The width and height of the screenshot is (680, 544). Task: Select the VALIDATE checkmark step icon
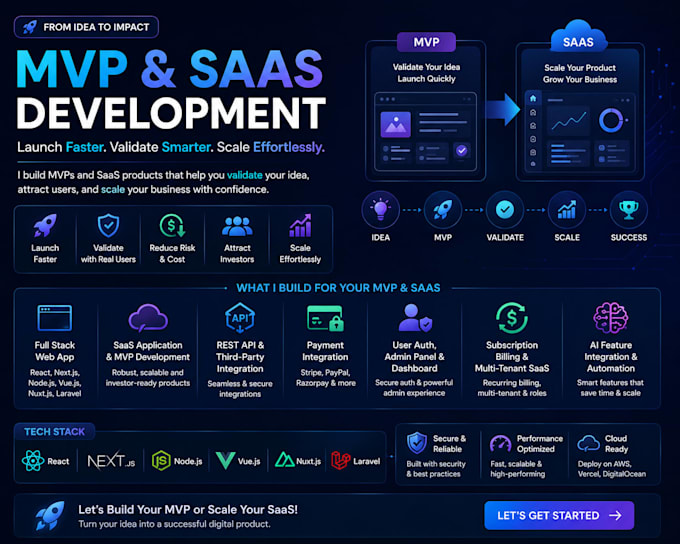point(505,210)
